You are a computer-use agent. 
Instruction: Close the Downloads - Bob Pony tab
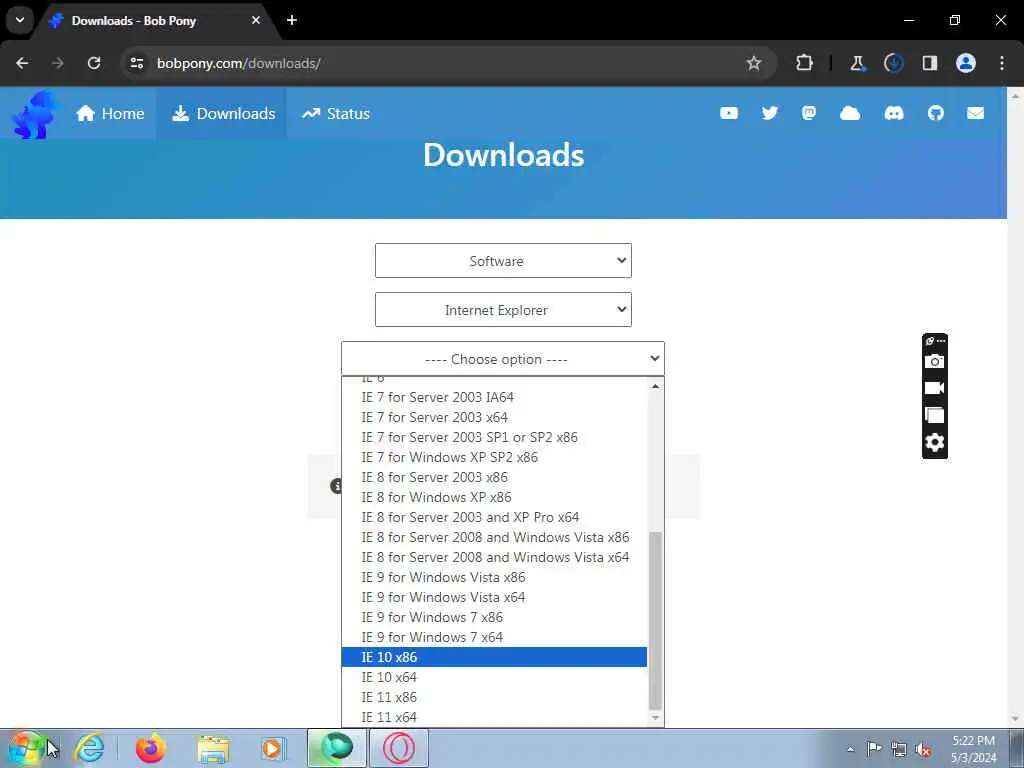[255, 20]
